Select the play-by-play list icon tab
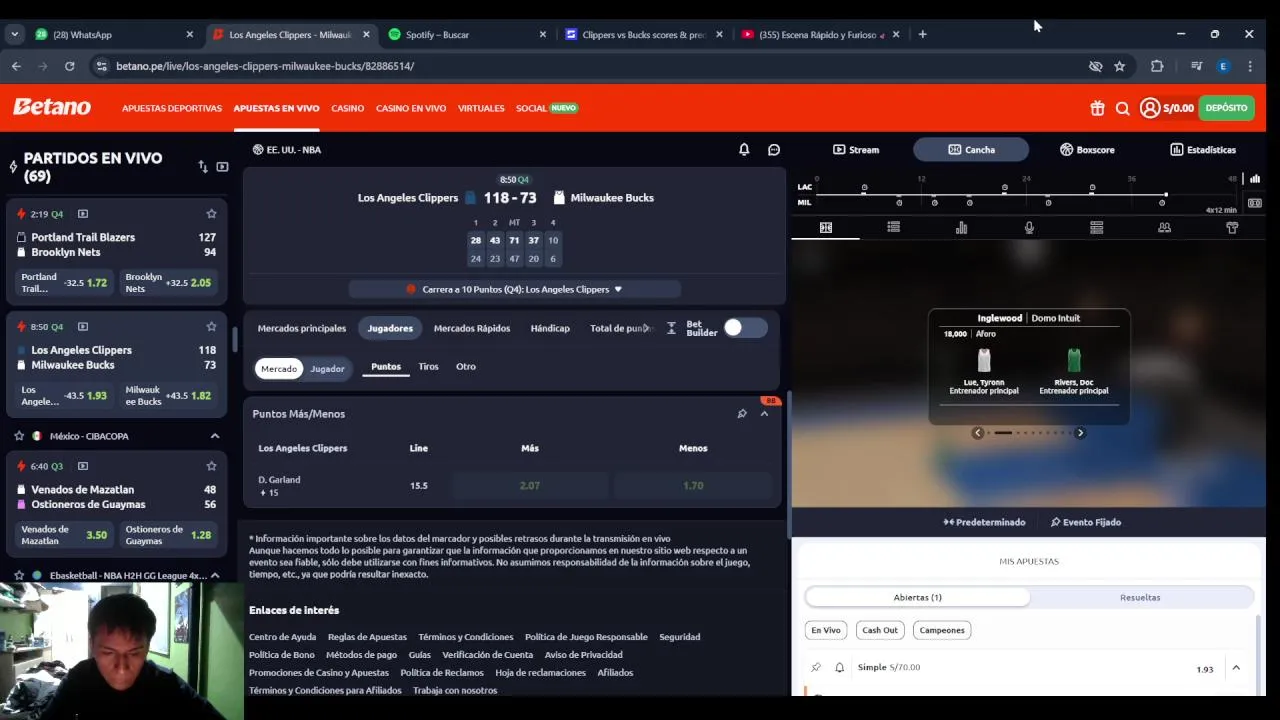The height and width of the screenshot is (720, 1280). pyautogui.click(x=894, y=228)
